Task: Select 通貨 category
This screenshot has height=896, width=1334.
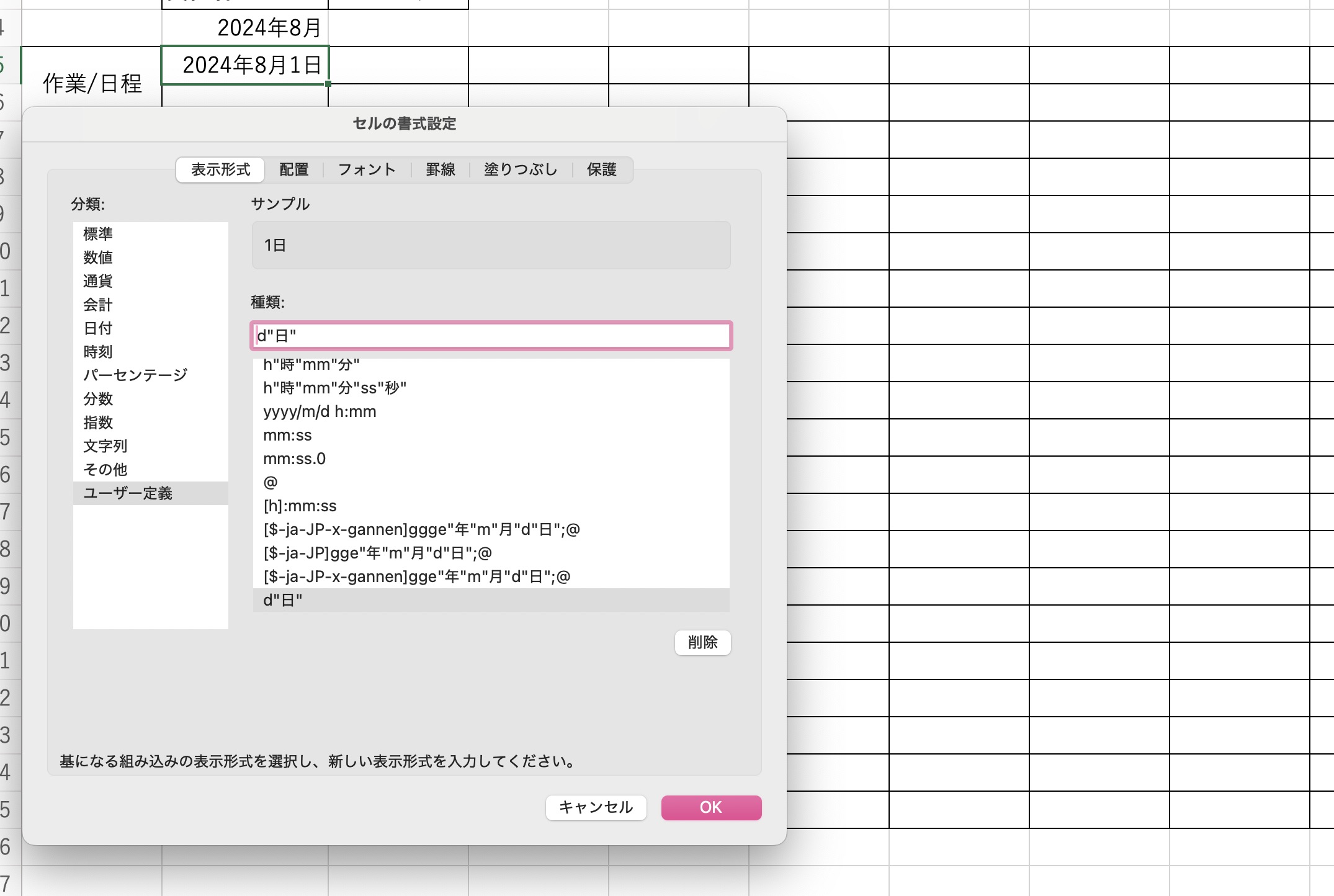Action: point(151,281)
